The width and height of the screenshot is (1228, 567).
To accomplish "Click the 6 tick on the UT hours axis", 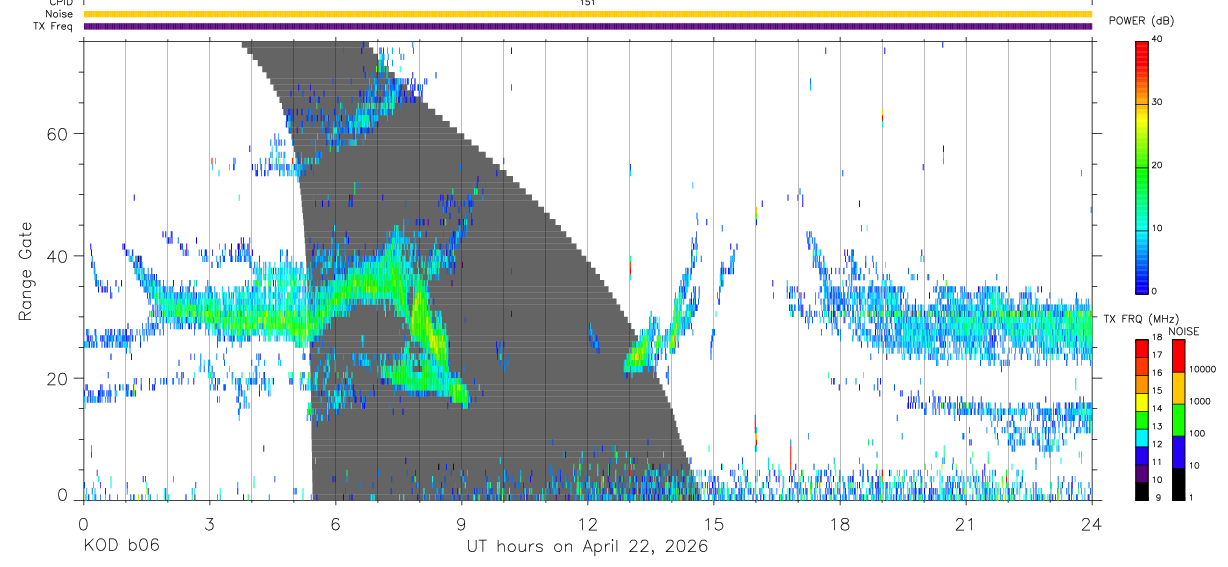I will coord(335,523).
